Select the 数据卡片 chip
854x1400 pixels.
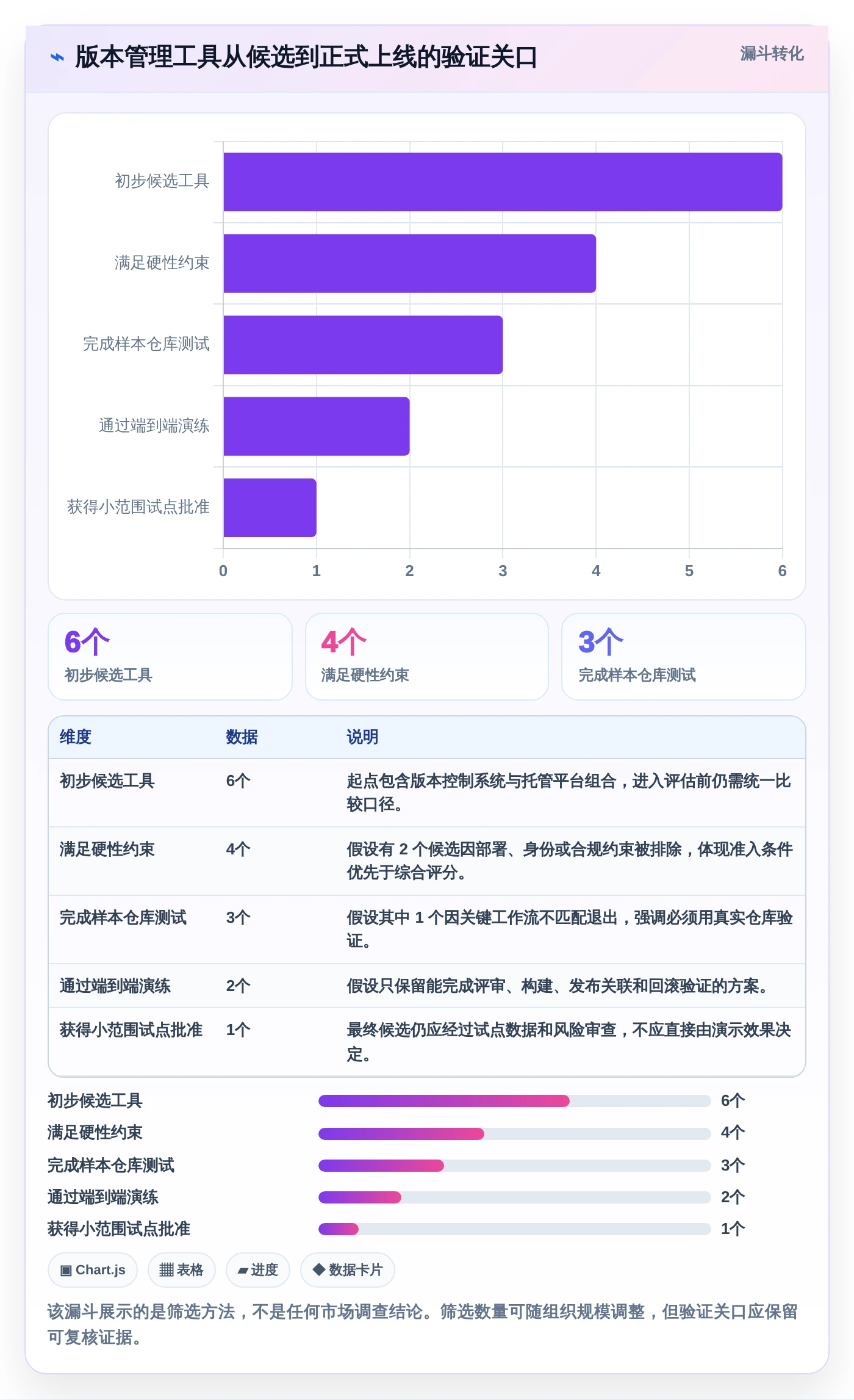click(347, 1270)
